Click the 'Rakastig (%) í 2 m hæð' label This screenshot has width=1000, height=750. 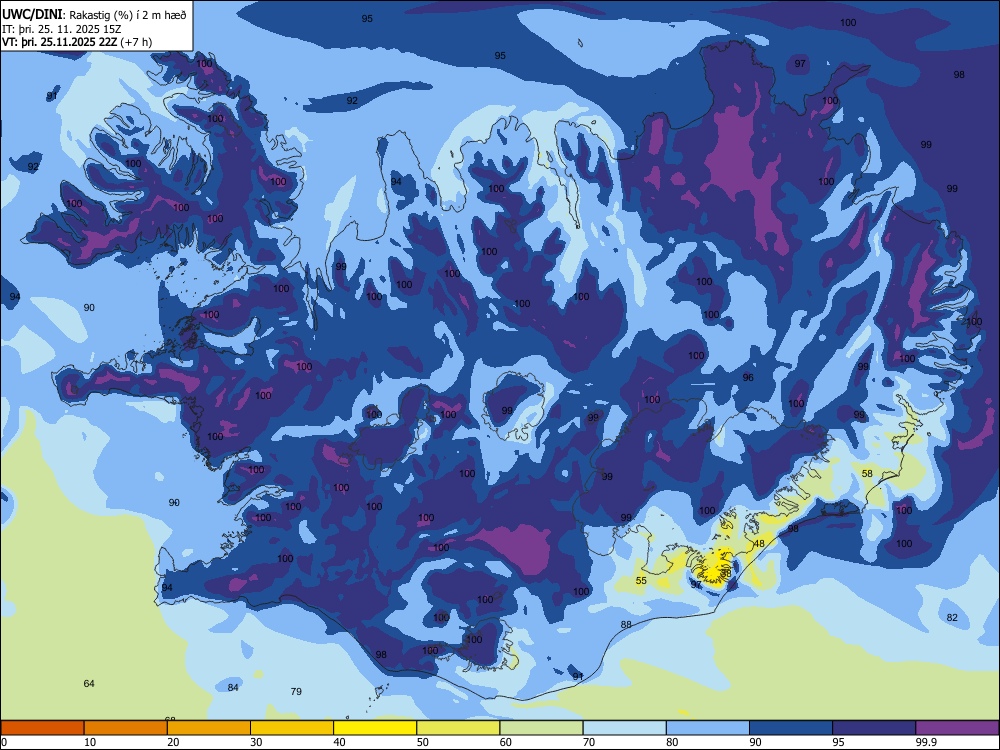128,15
